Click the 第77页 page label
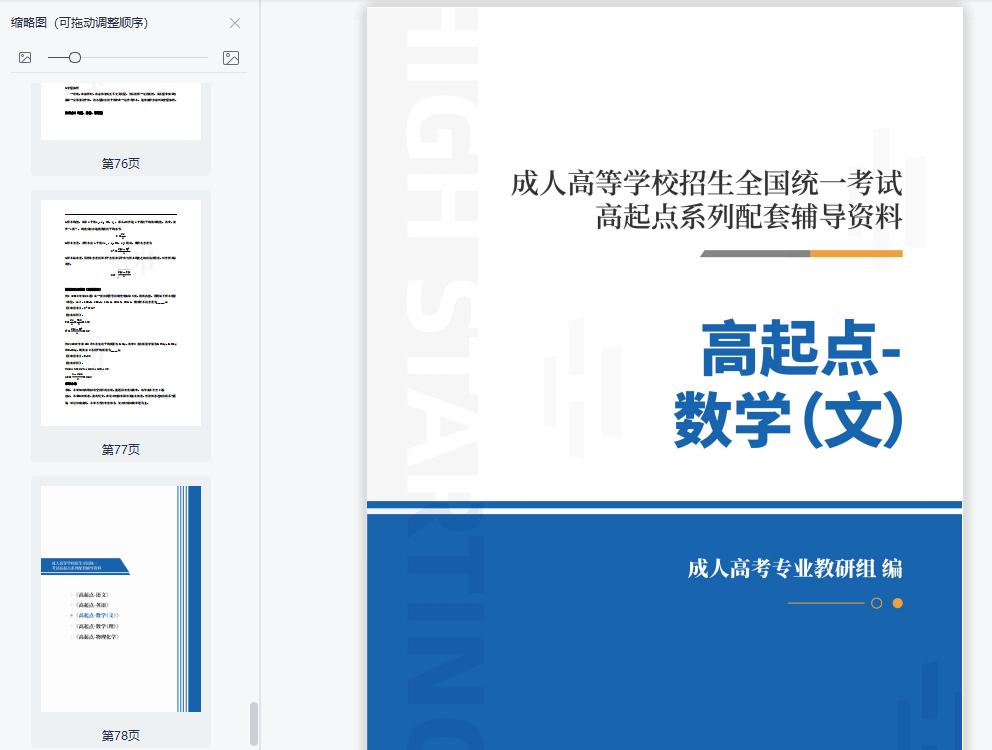992x750 pixels. 121,449
